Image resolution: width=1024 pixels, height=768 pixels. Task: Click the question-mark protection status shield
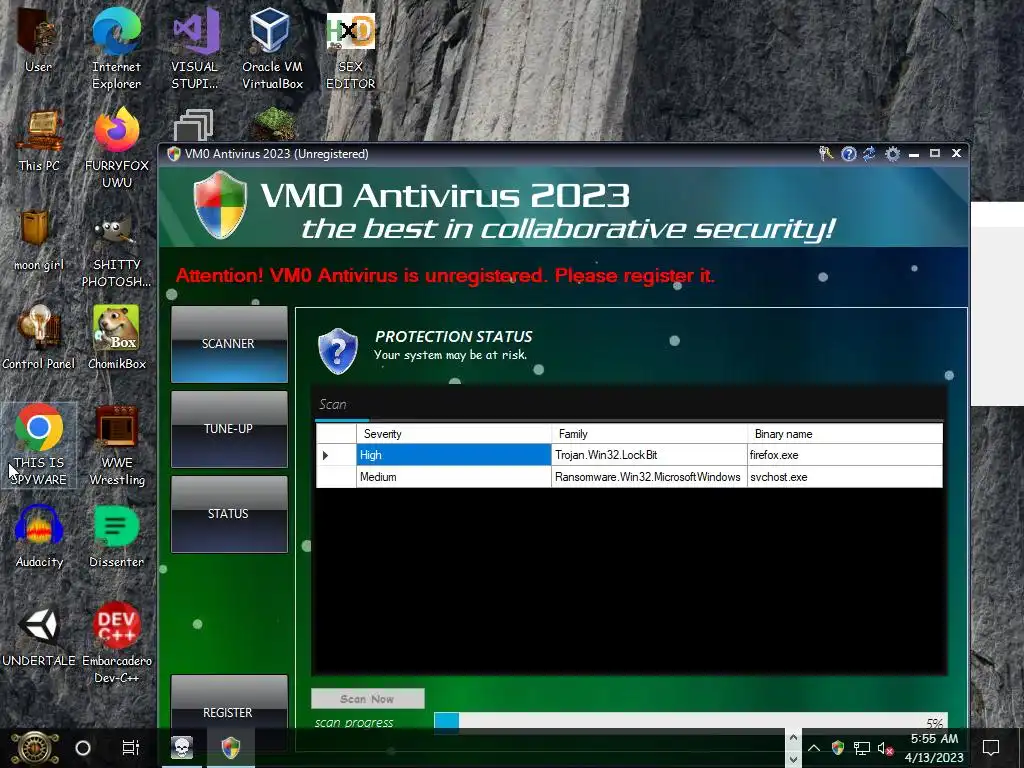coord(338,351)
